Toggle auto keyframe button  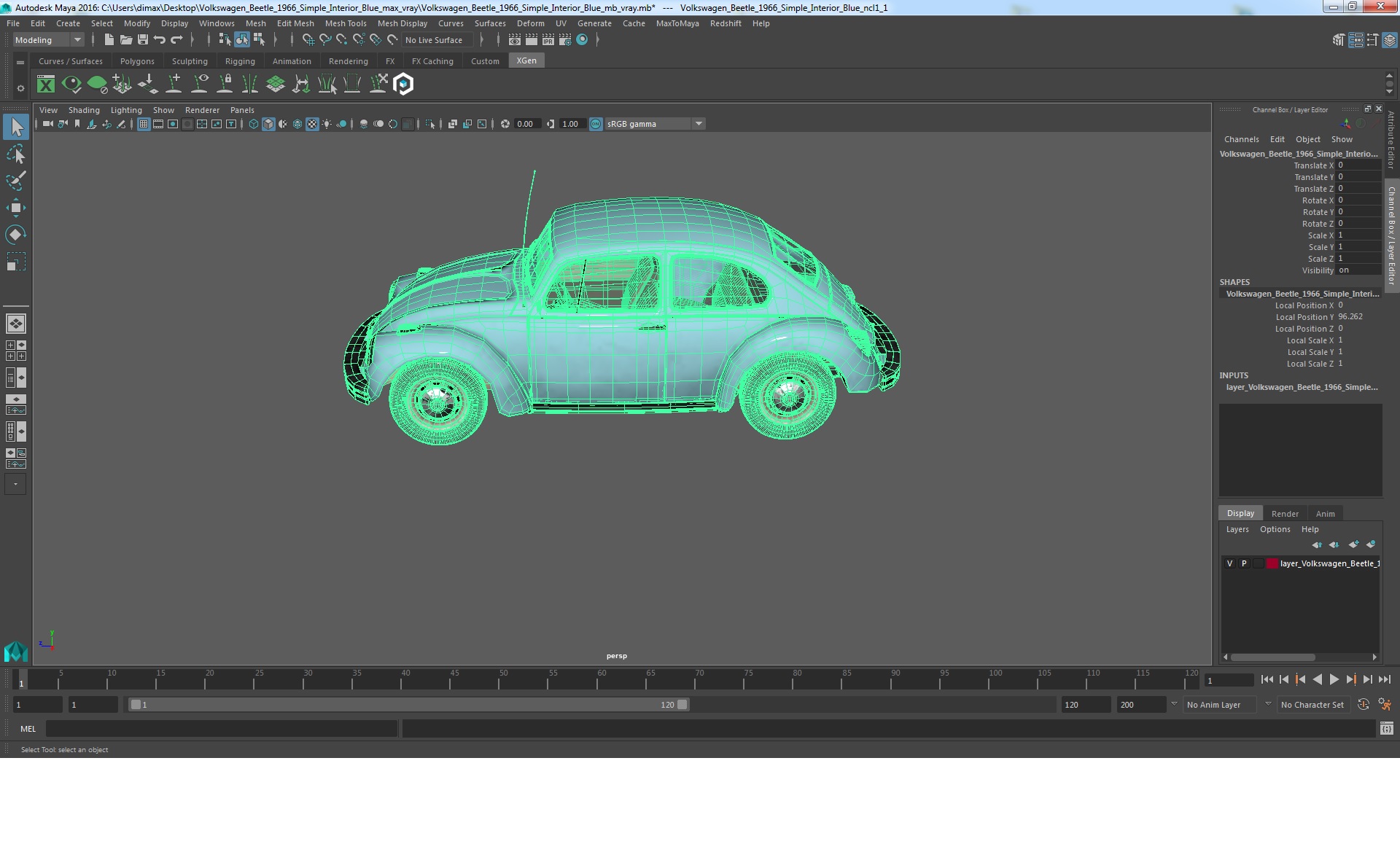[1364, 705]
